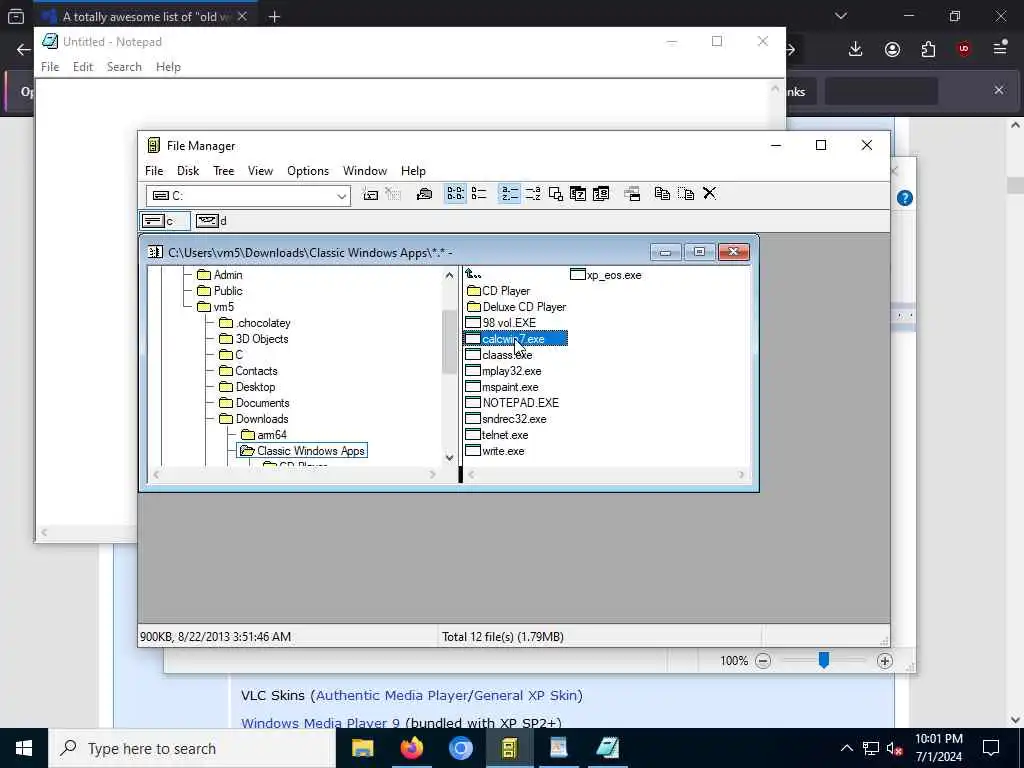Select the vm5 folder in the tree
The height and width of the screenshot is (768, 1024).
216,307
